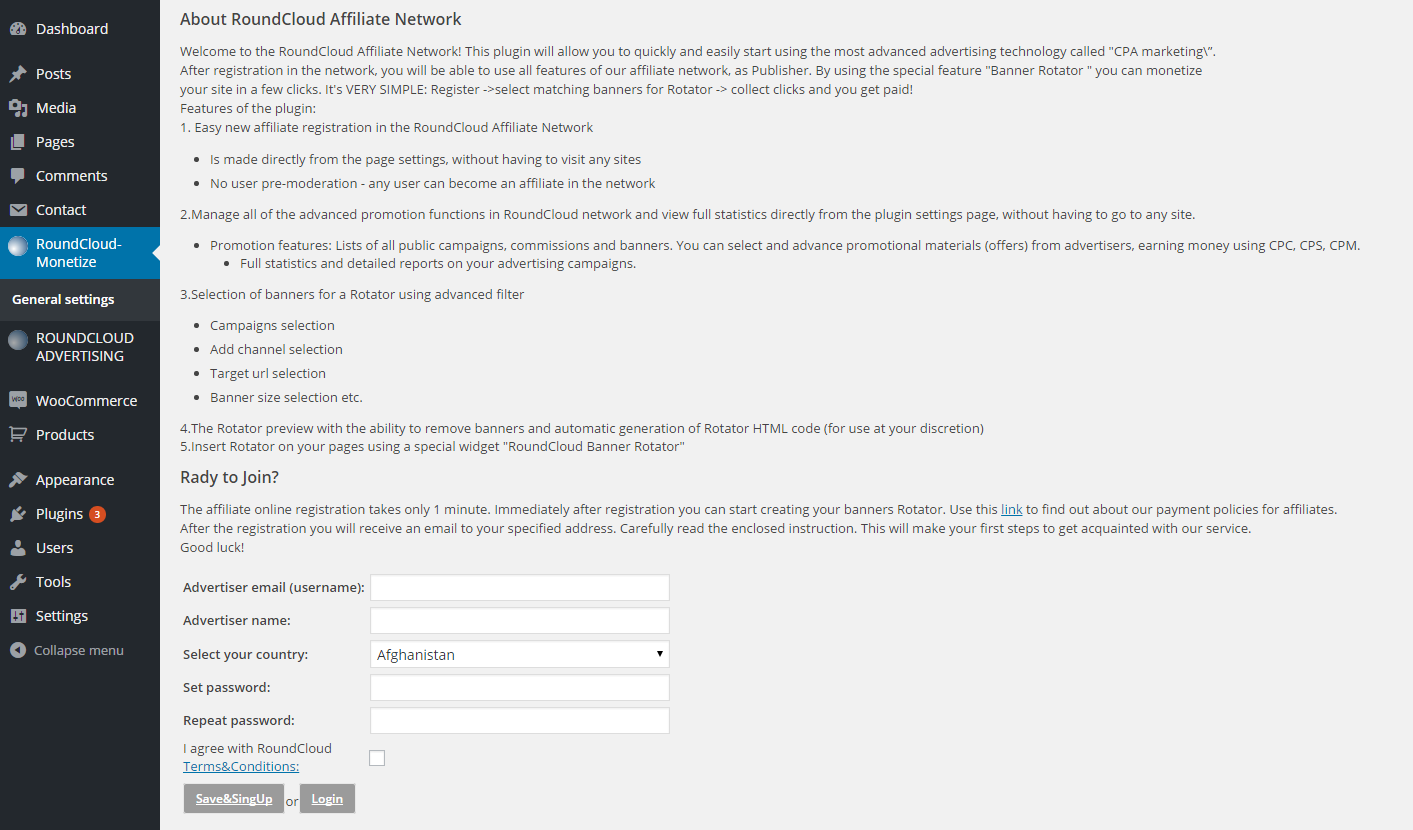Screen dimensions: 1413x830
Task: Open the Dashboard gauge icon
Action: click(x=18, y=29)
